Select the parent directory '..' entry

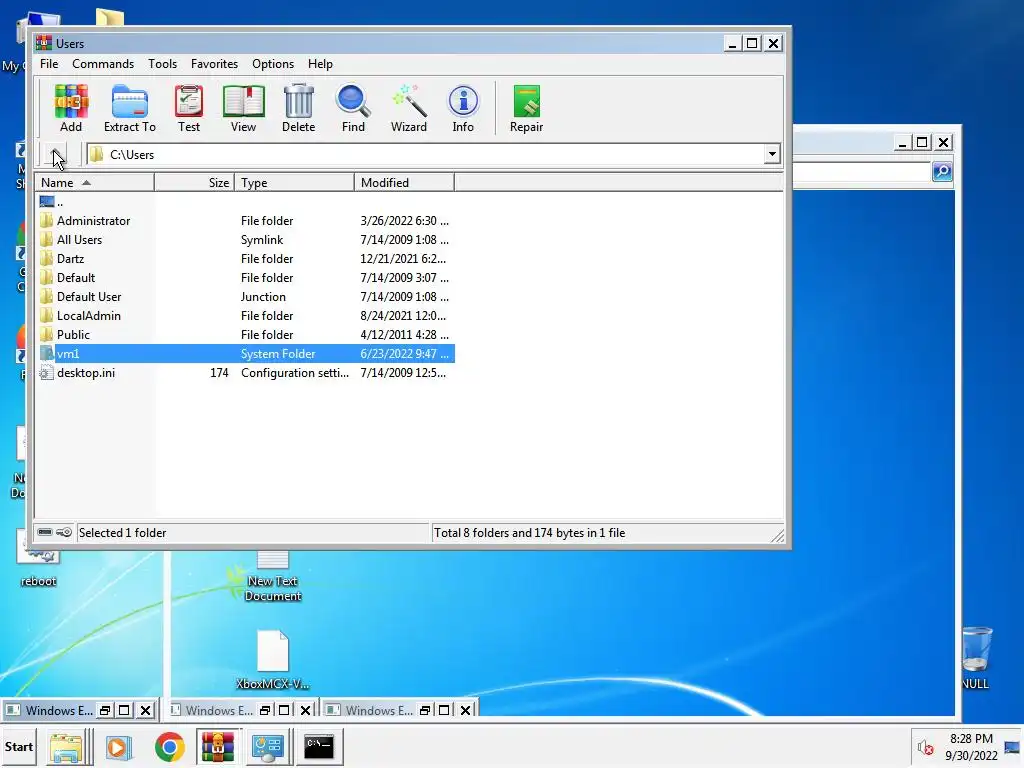tap(51, 202)
